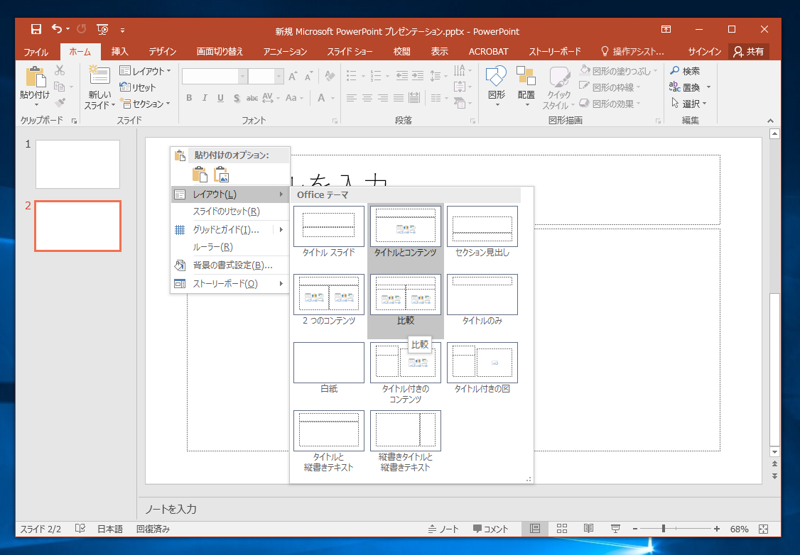Click 背景の書式設定 in context menu
800x555 pixels.
click(x=231, y=265)
